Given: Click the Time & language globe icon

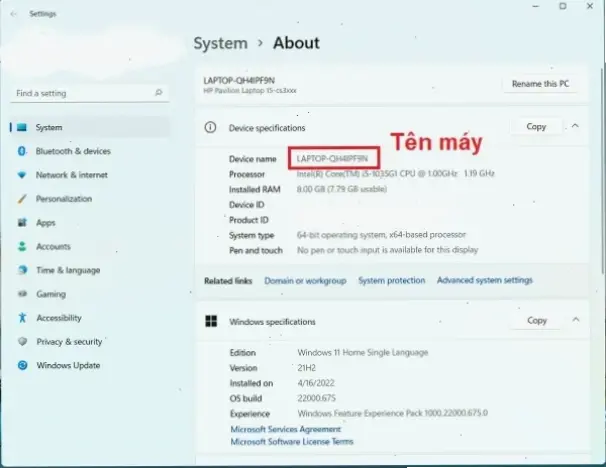Looking at the screenshot, I should pyautogui.click(x=22, y=270).
